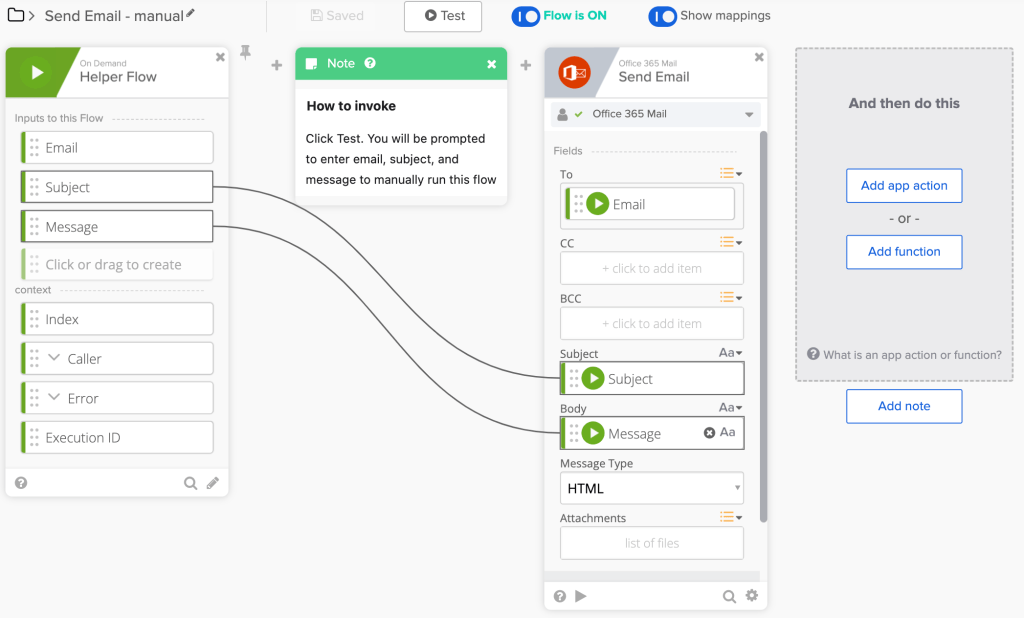Open the Send Email card settings gear

click(x=751, y=596)
